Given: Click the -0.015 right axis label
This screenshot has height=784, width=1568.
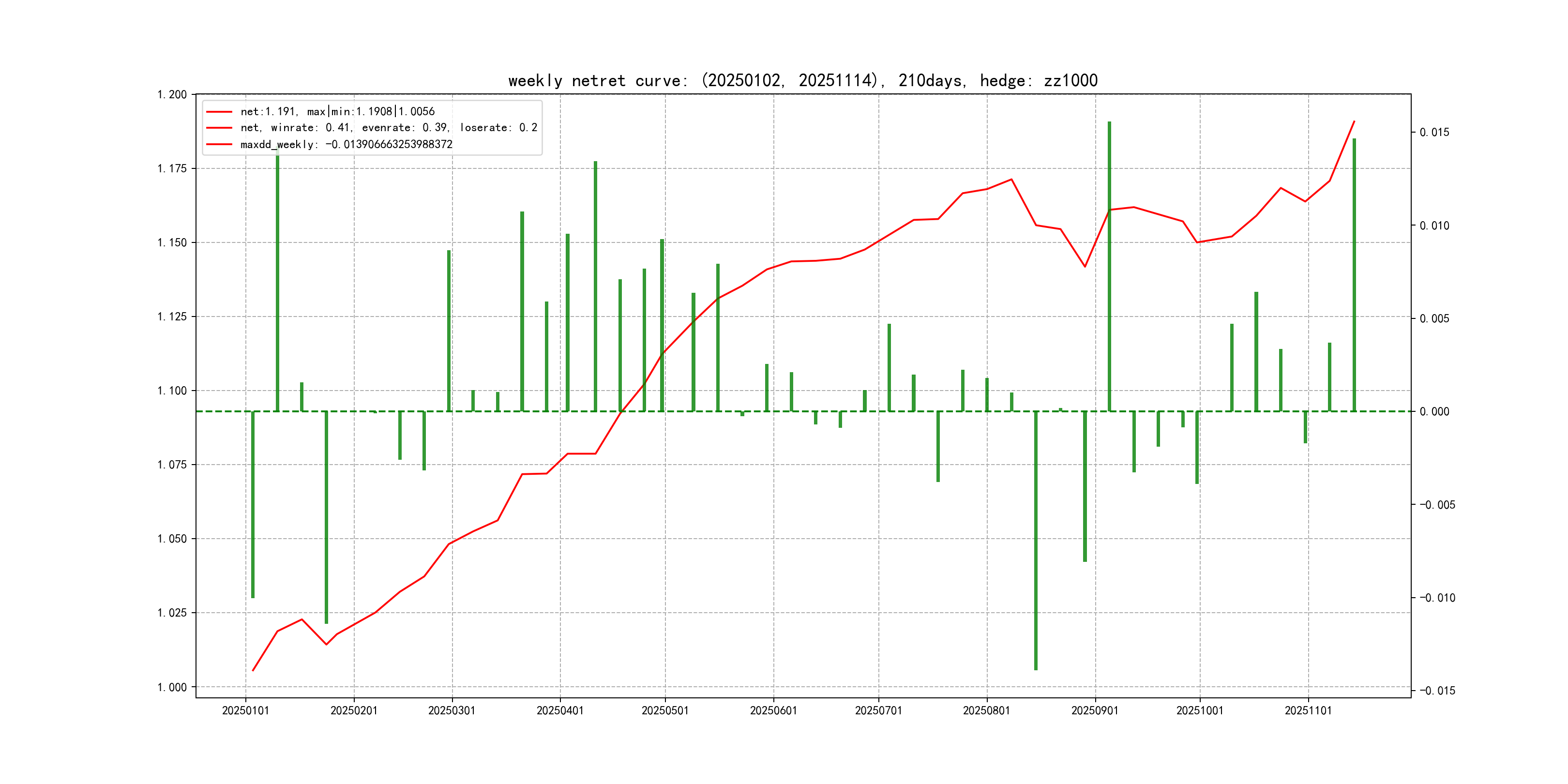Looking at the screenshot, I should click(x=1437, y=690).
